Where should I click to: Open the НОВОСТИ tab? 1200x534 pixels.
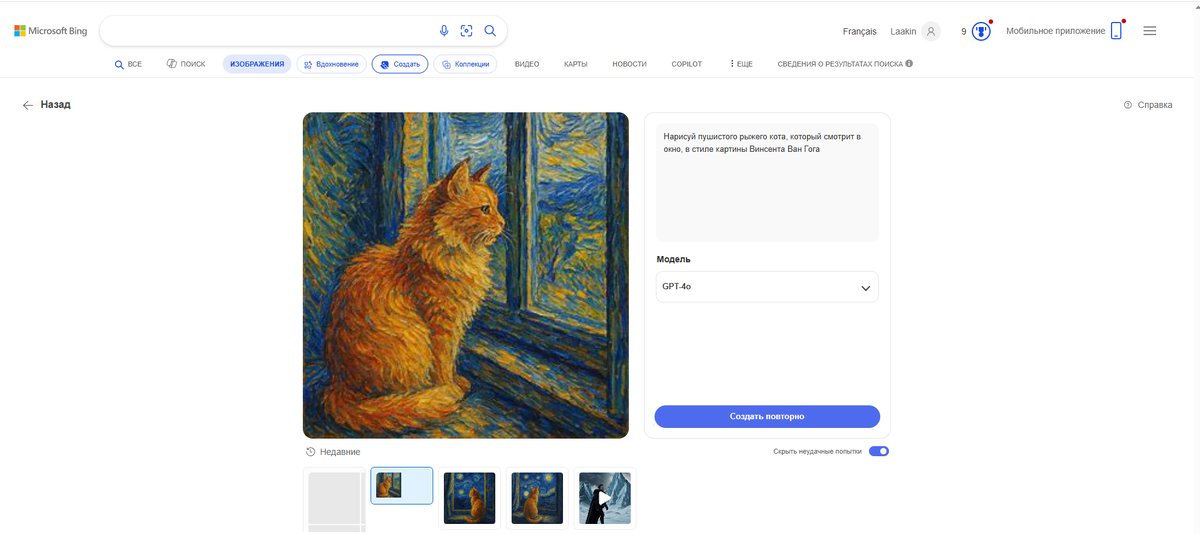click(x=629, y=64)
